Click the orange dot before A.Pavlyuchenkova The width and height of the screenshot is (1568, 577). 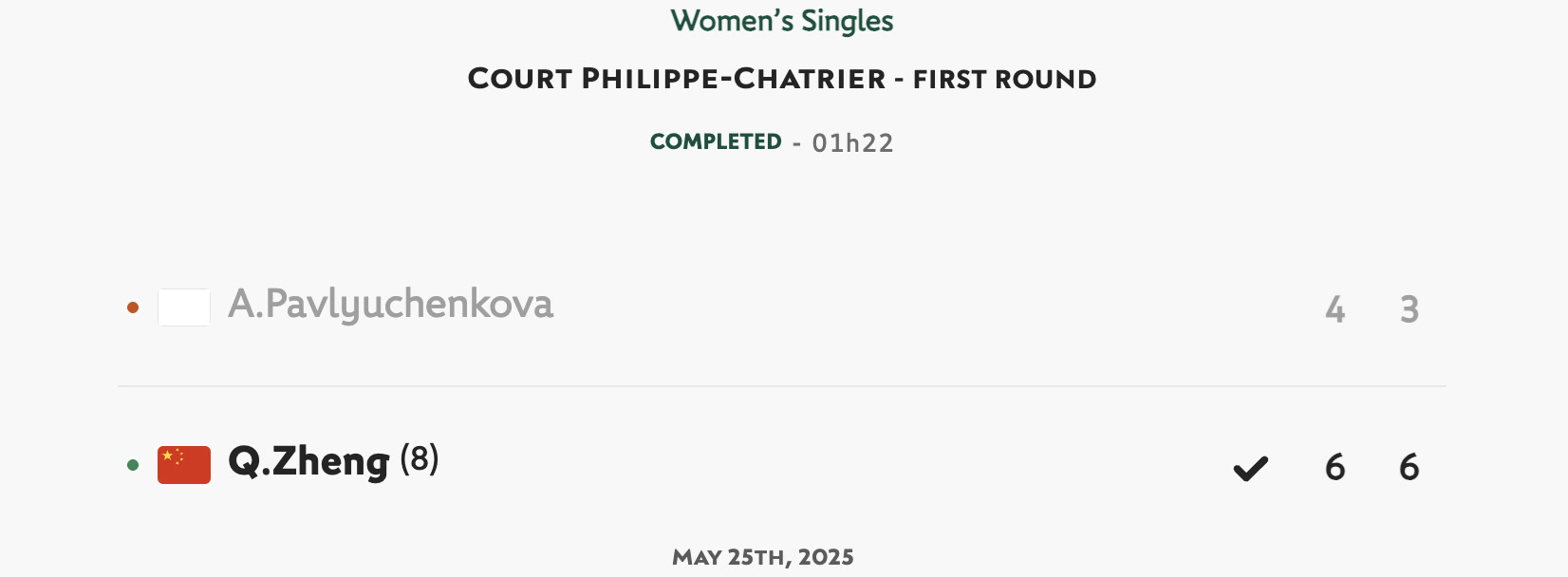pos(133,307)
